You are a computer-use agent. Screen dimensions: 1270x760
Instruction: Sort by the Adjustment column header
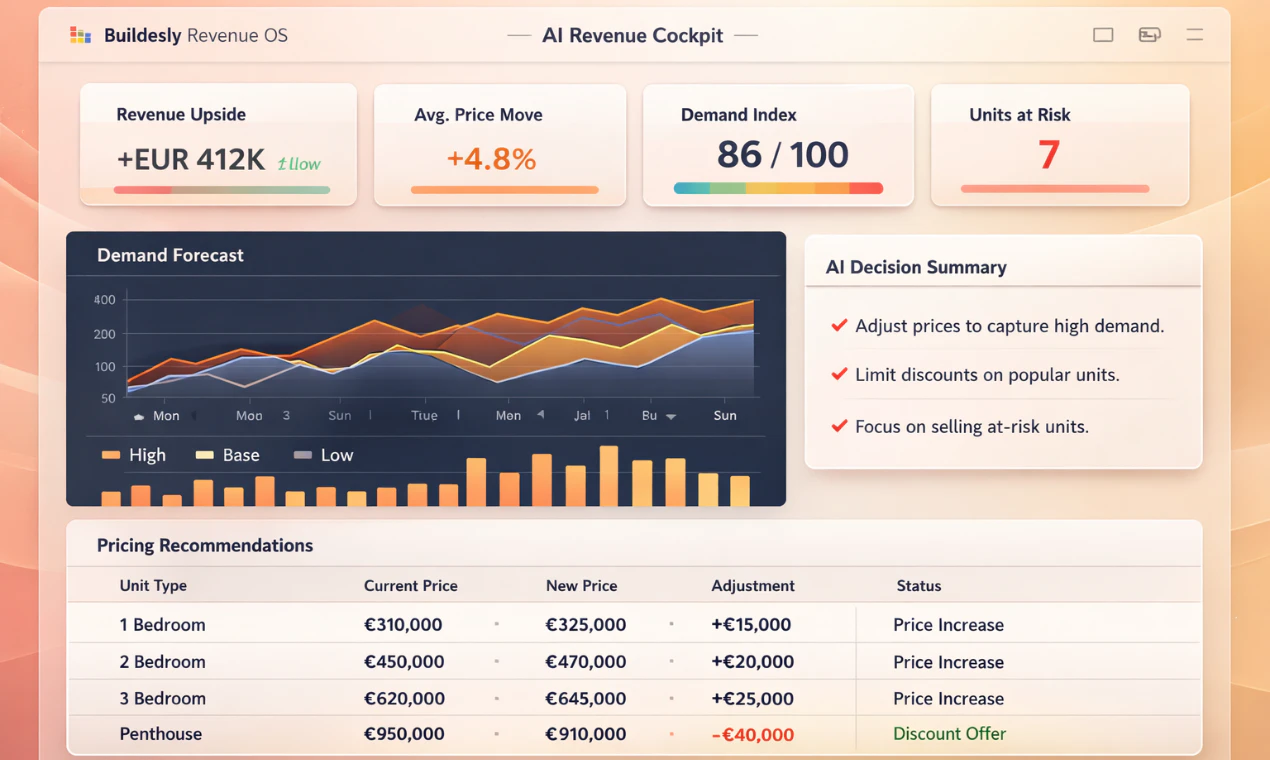pyautogui.click(x=753, y=586)
